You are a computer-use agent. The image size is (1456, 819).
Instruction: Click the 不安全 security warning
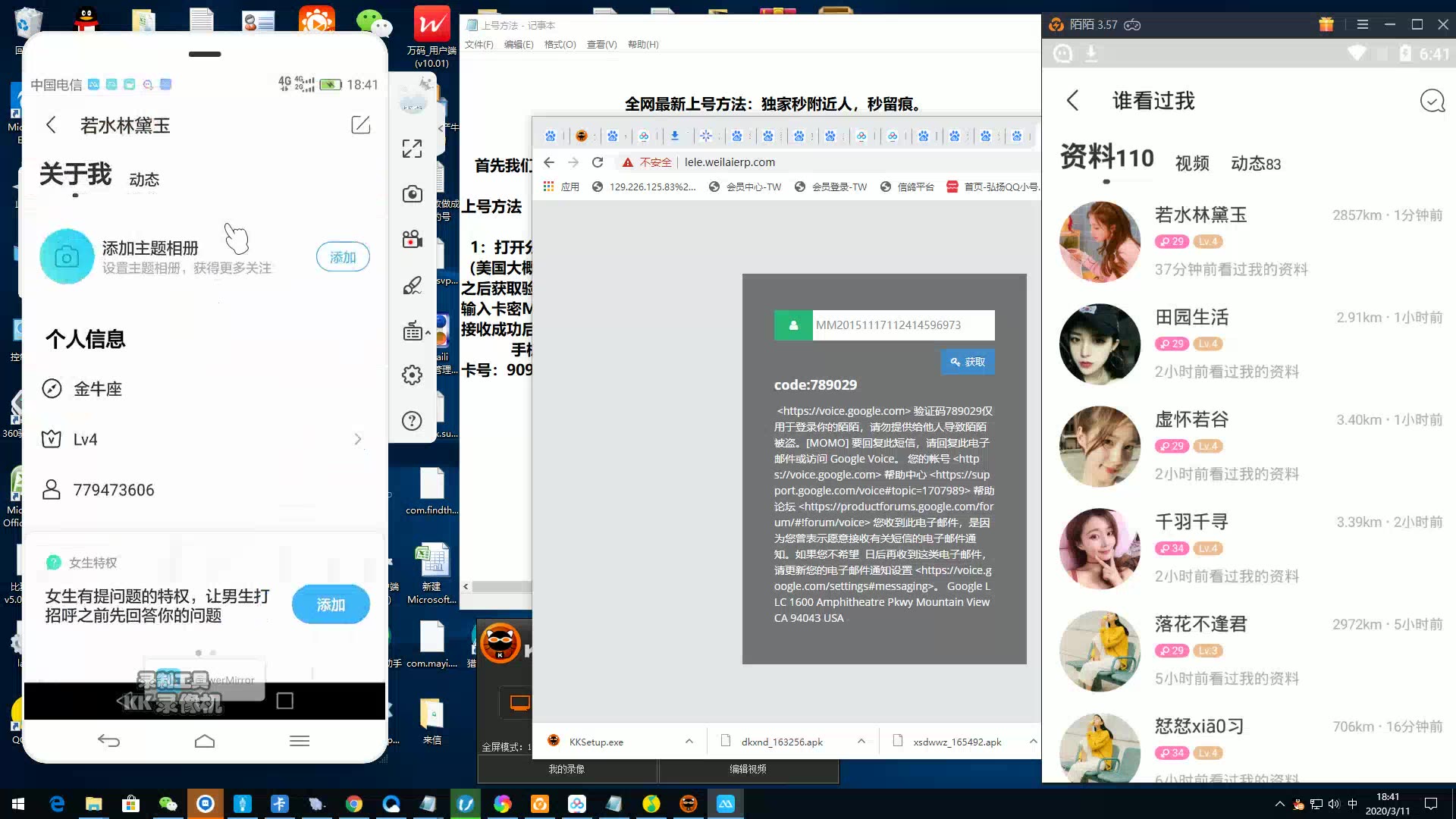tap(647, 162)
